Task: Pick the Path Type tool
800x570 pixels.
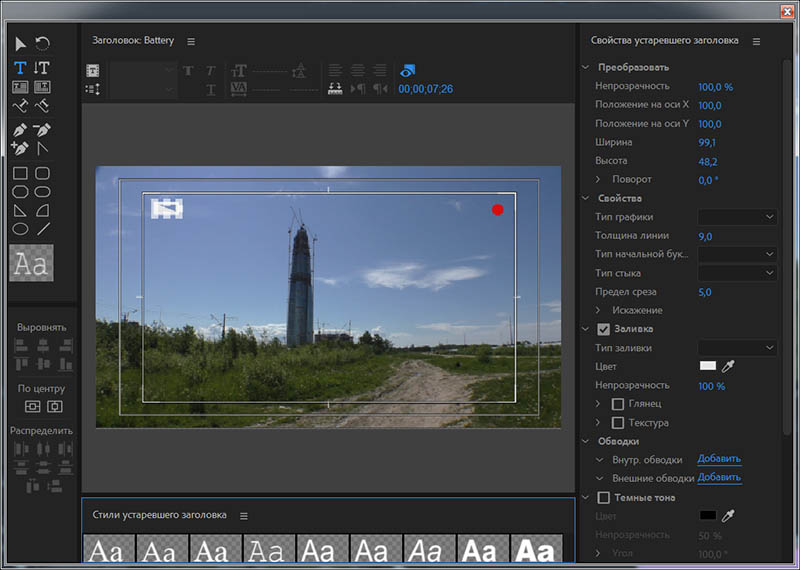Action: pos(20,106)
